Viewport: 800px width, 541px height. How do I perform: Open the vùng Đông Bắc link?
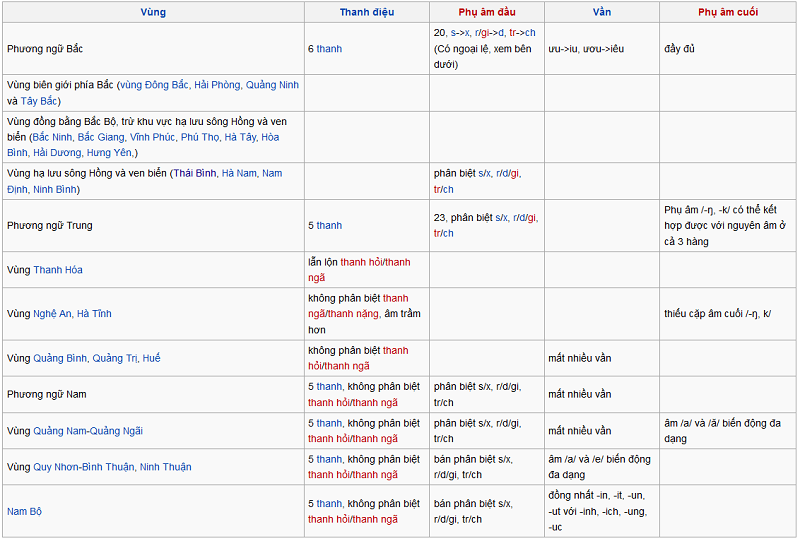(x=154, y=85)
